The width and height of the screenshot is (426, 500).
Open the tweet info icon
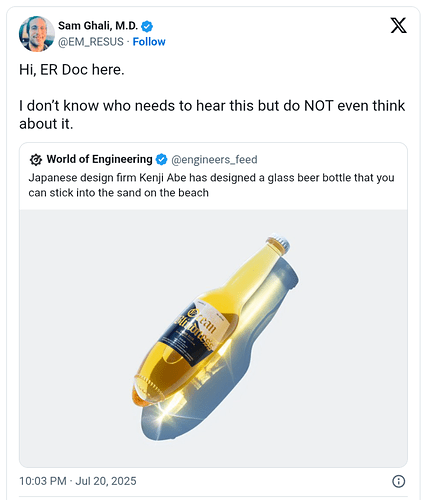(399, 481)
